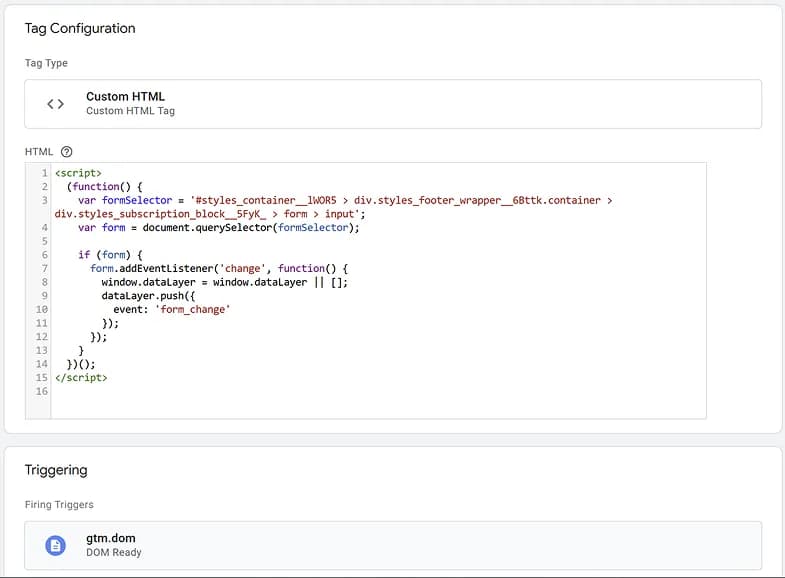This screenshot has height=578, width=785.
Task: Click the dataLayer.push({ line
Action: [x=148, y=296]
